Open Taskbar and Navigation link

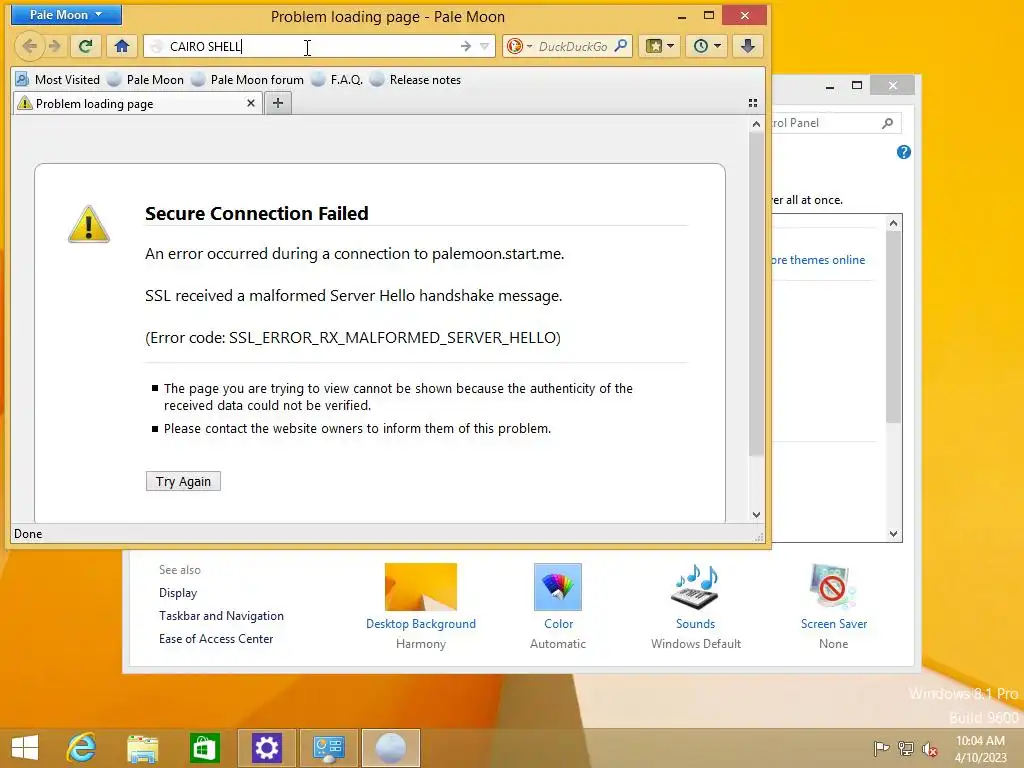tap(221, 616)
